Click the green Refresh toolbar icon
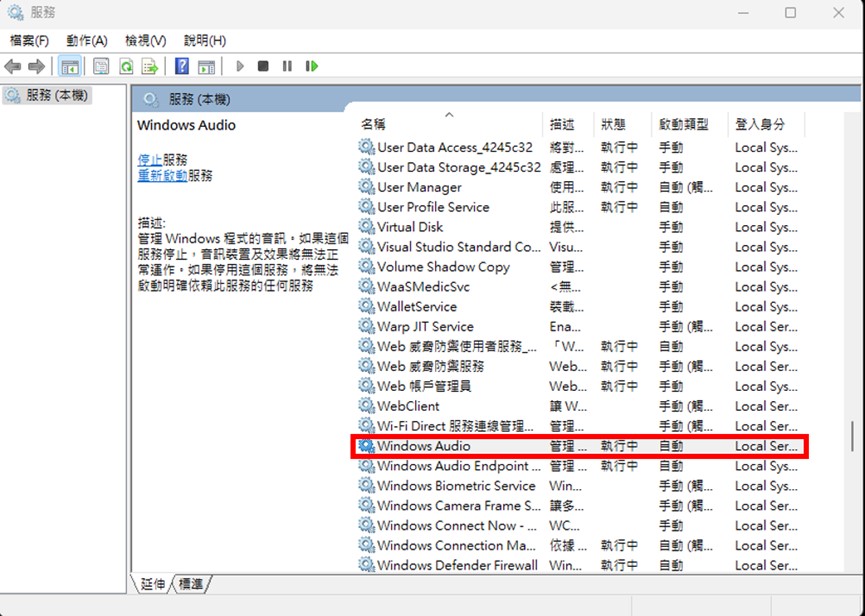865x616 pixels. [x=126, y=66]
